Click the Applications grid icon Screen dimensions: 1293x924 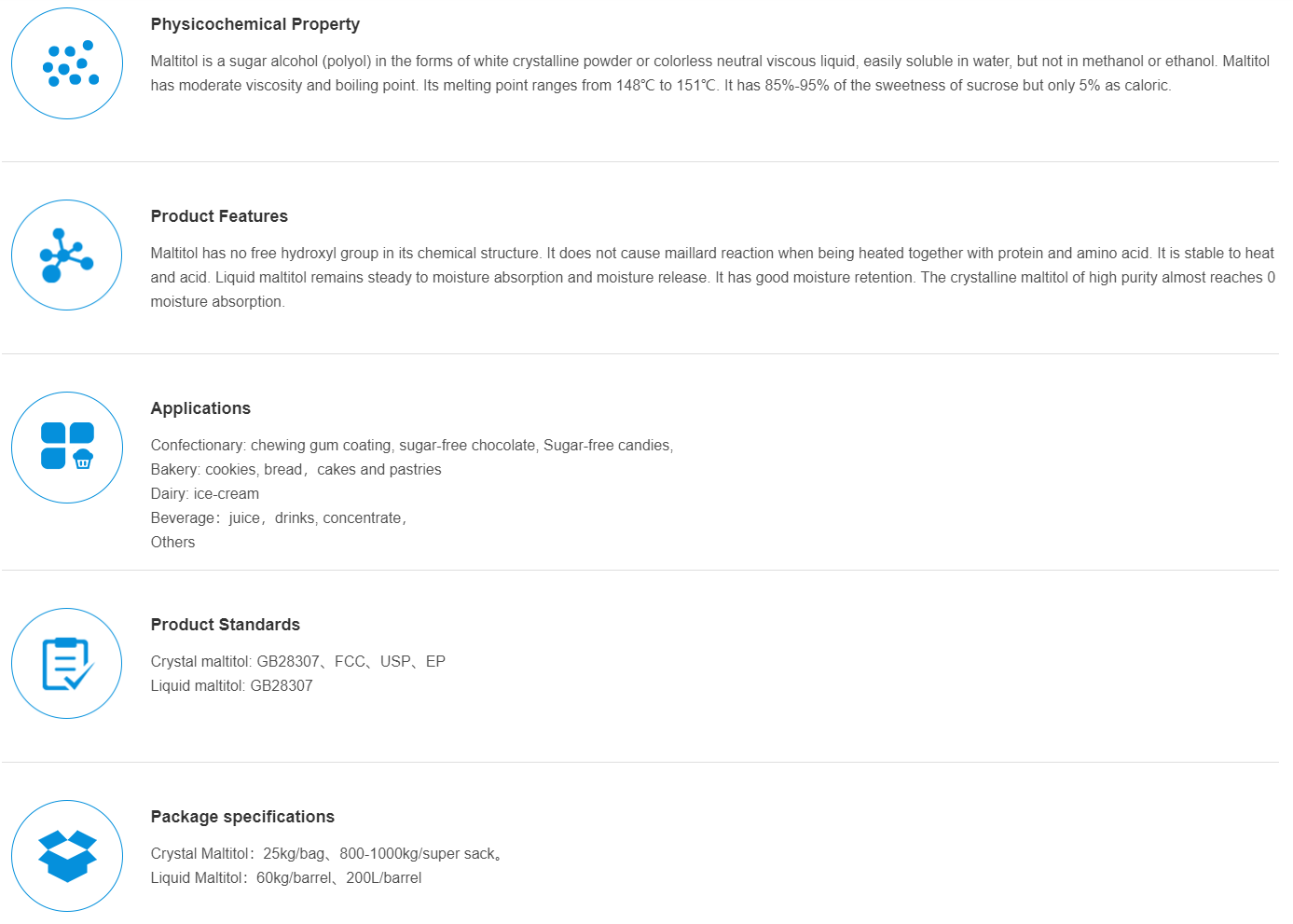coord(67,448)
